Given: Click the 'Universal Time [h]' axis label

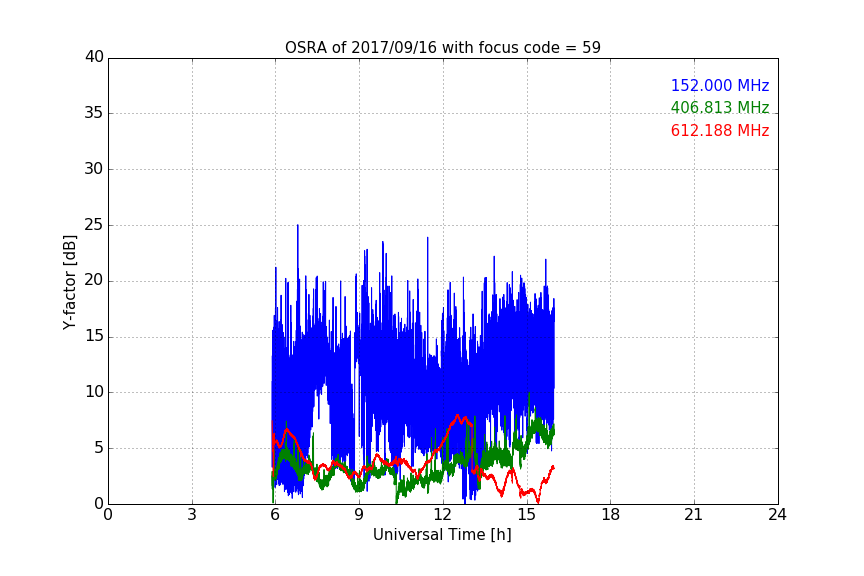Looking at the screenshot, I should tap(442, 535).
